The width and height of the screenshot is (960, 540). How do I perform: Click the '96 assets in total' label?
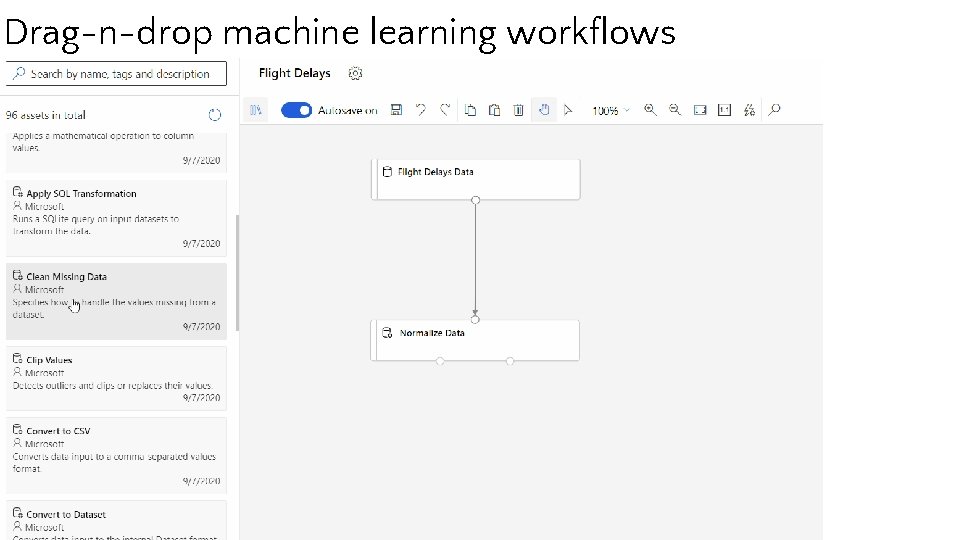(46, 115)
